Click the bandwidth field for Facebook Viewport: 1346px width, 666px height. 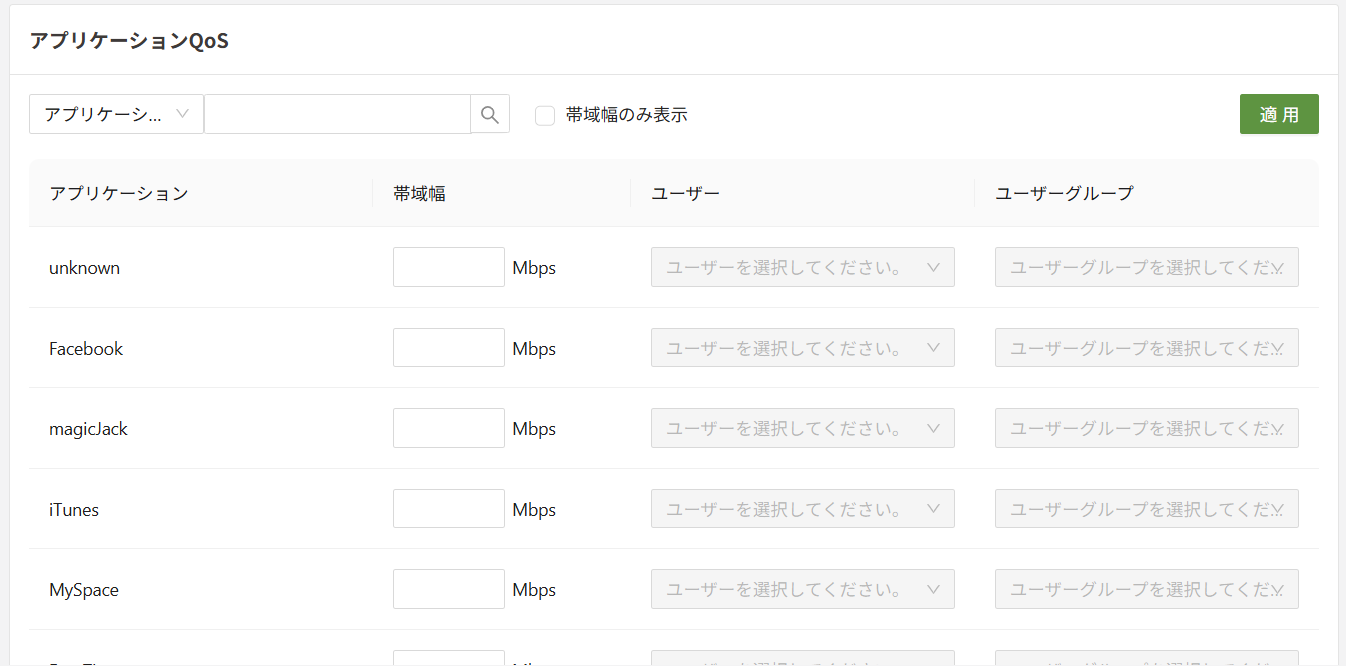[x=448, y=348]
